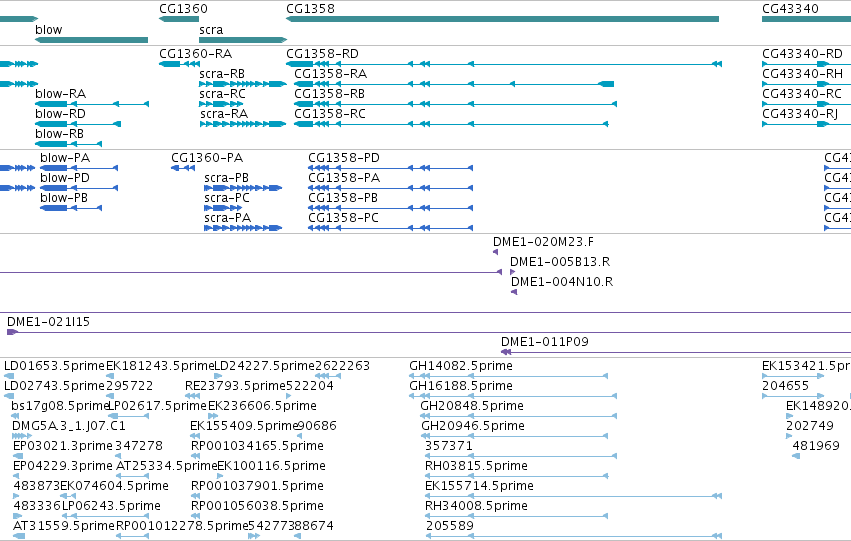Click EST RP001056038.5prime
Screen dimensions: 851x541
pyautogui.click(x=257, y=506)
